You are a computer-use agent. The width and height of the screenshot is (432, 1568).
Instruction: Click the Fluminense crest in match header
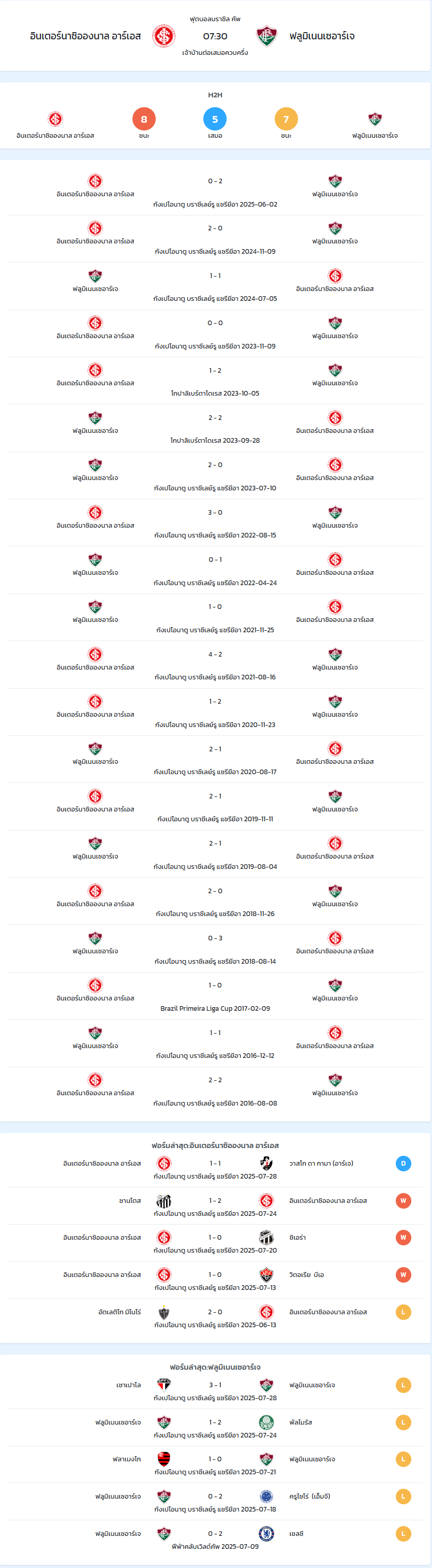[266, 36]
